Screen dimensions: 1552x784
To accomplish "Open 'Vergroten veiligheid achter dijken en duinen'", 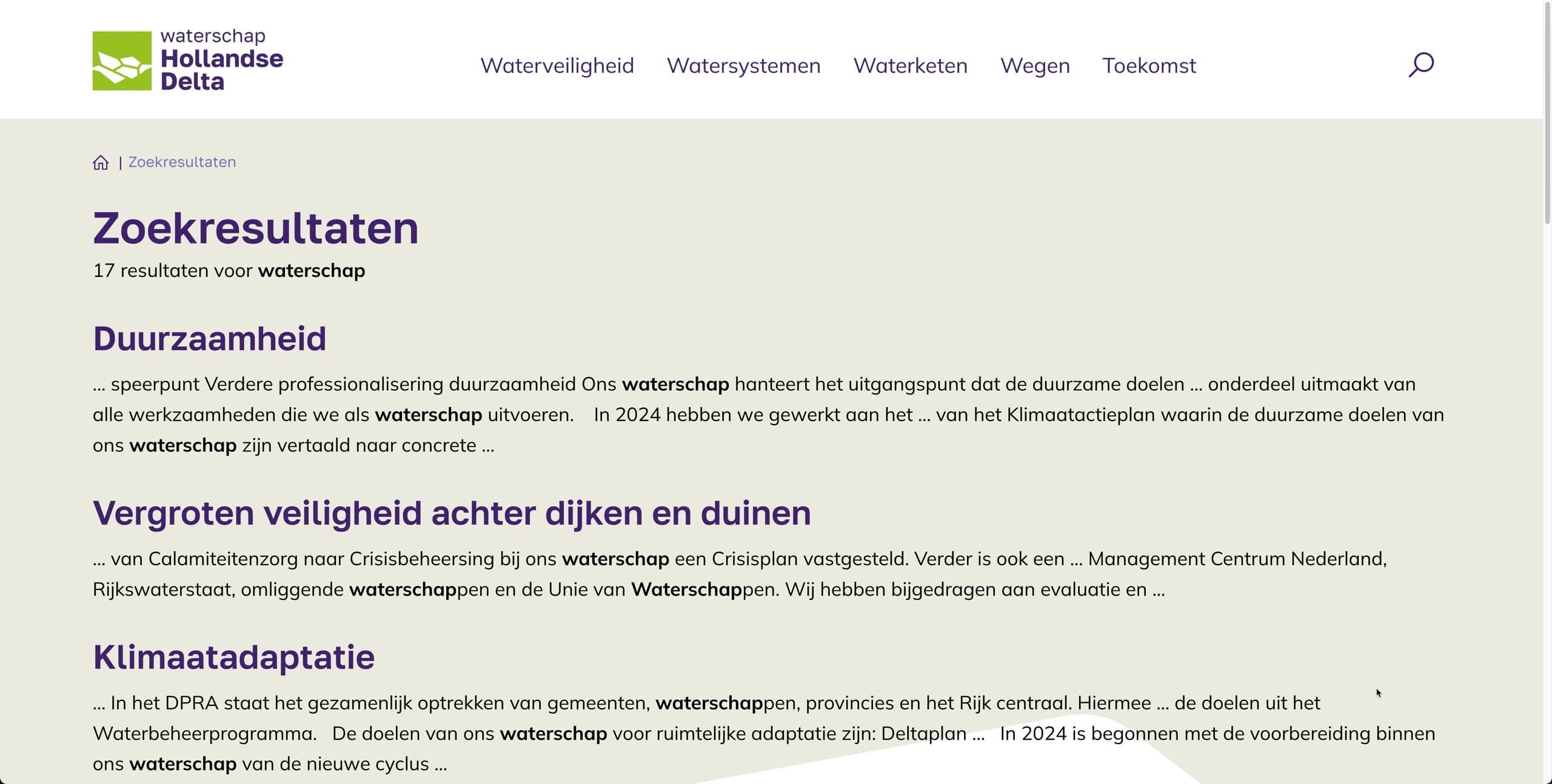I will click(451, 513).
